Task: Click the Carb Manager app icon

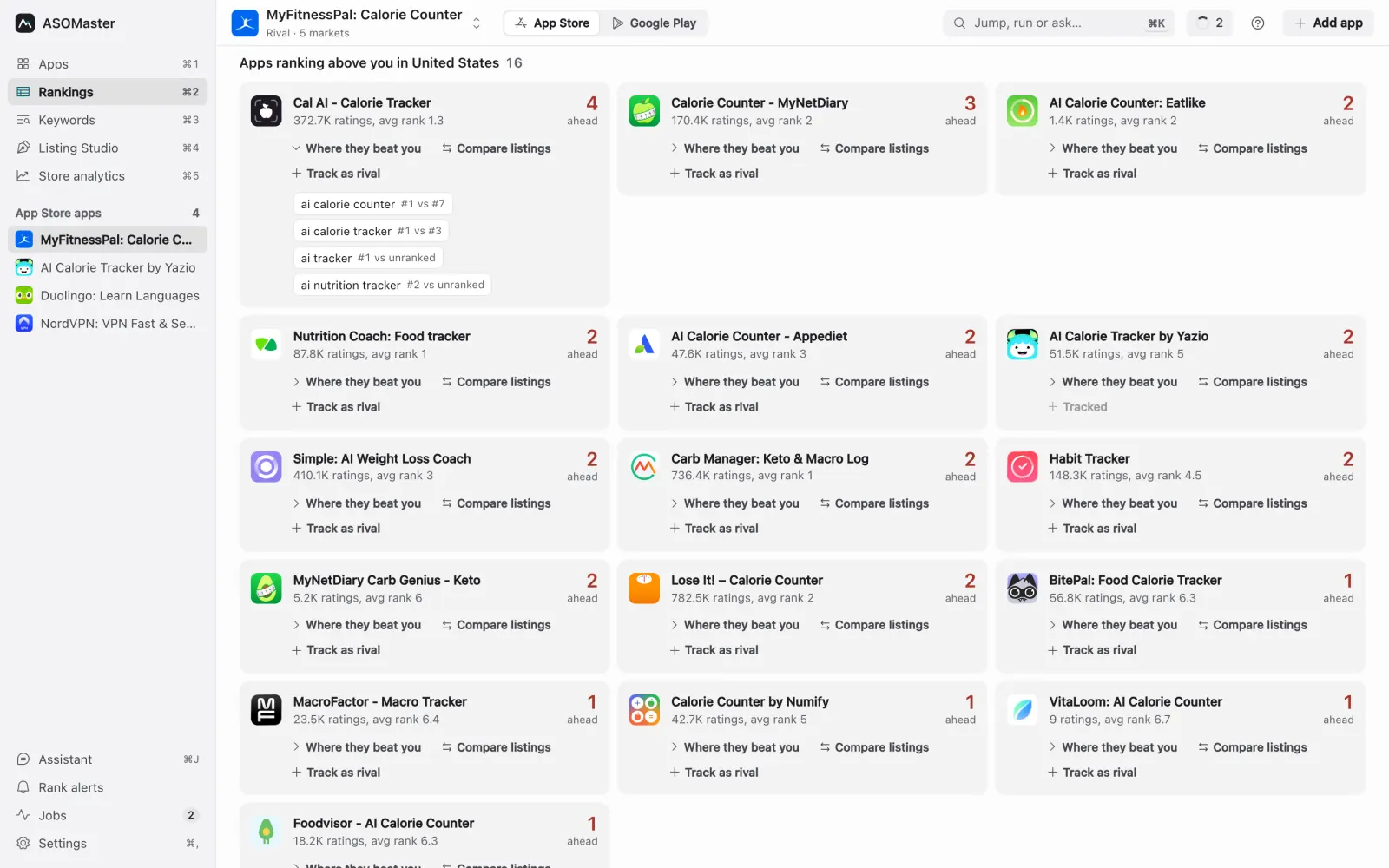Action: coord(644,467)
